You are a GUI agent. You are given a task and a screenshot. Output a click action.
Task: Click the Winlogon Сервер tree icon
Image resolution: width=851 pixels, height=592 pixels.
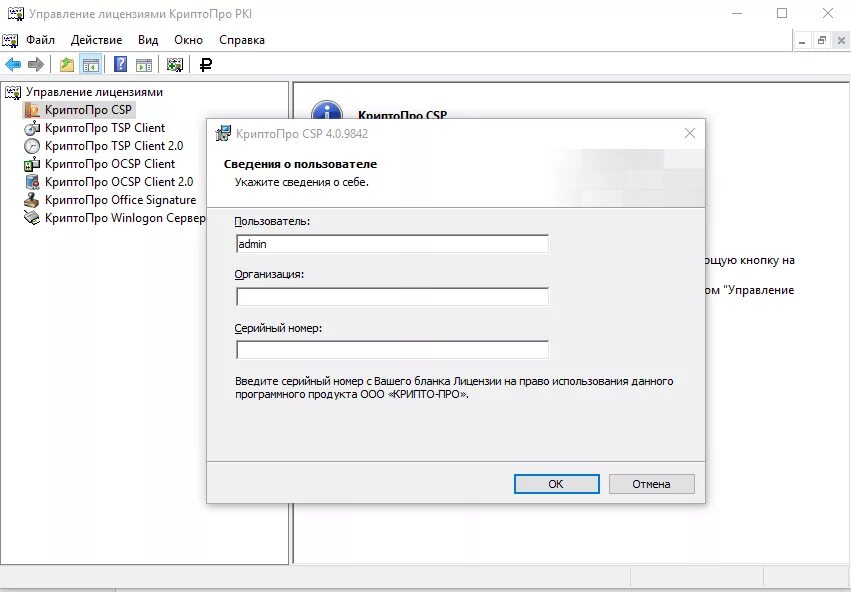click(32, 218)
